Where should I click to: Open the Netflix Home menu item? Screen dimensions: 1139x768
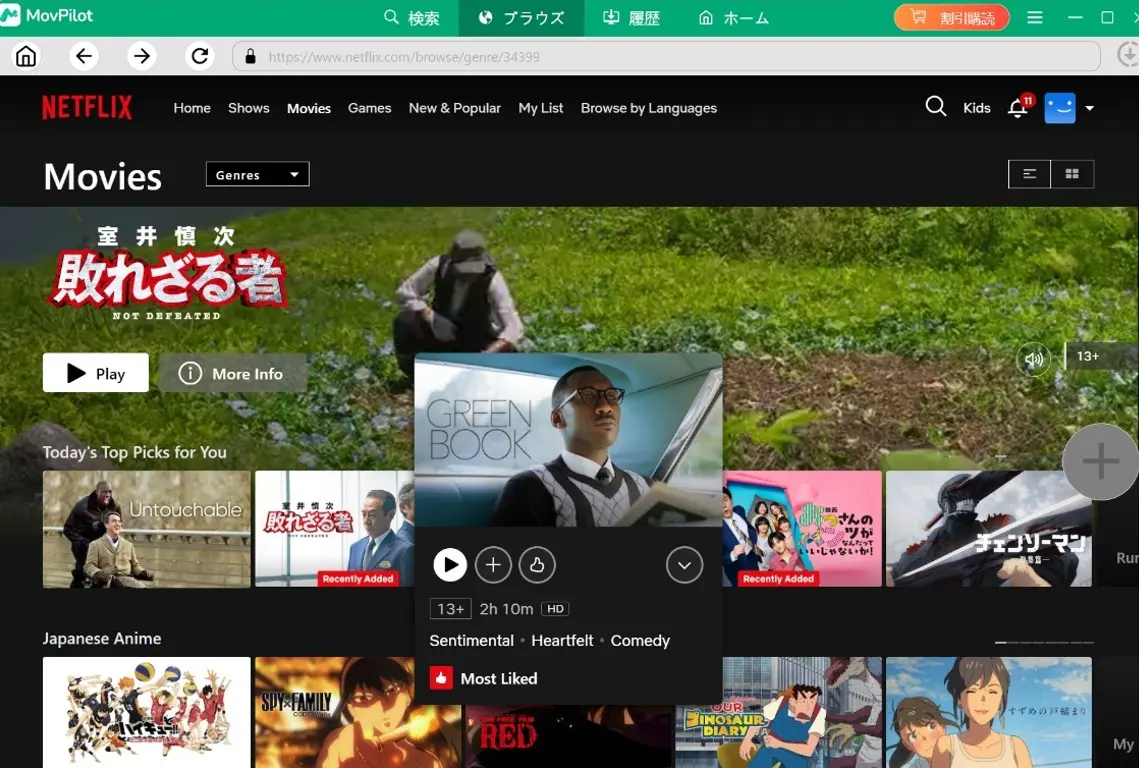(192, 108)
